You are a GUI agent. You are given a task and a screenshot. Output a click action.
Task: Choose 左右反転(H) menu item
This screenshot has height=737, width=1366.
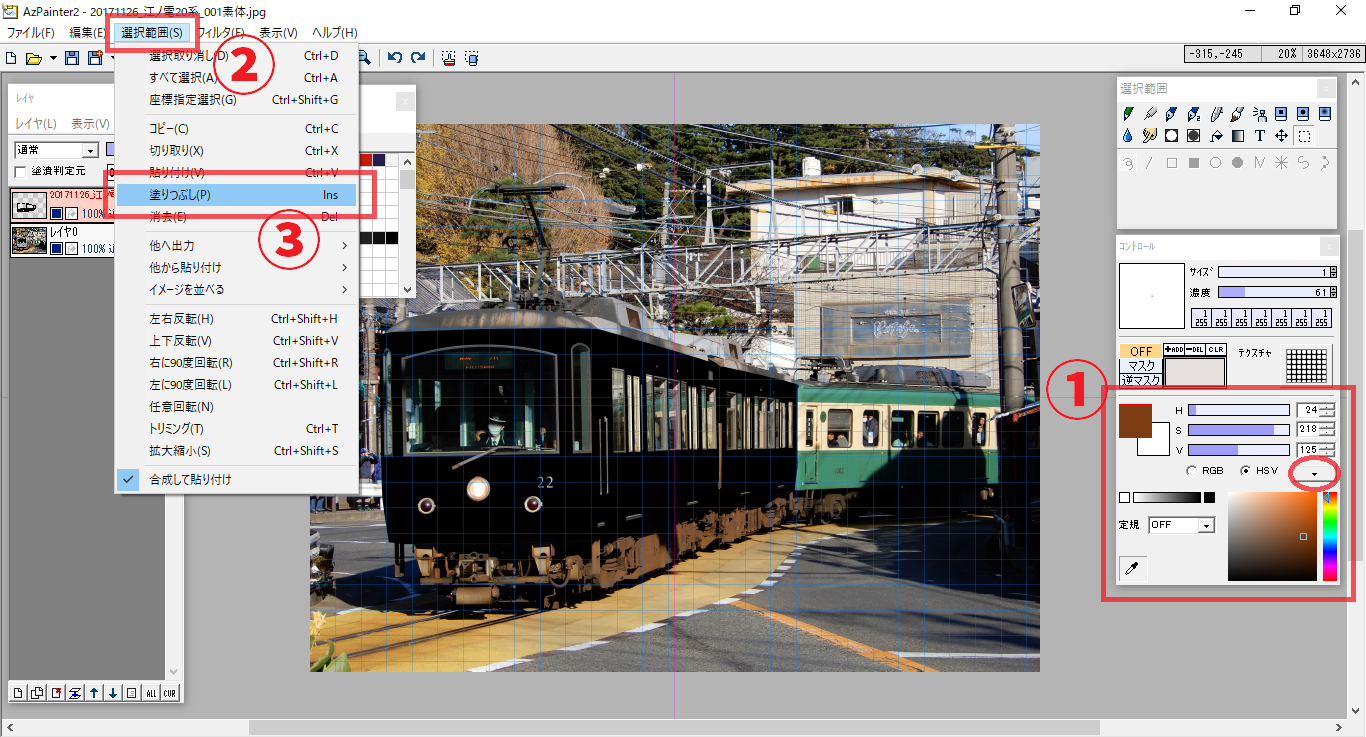pos(236,319)
